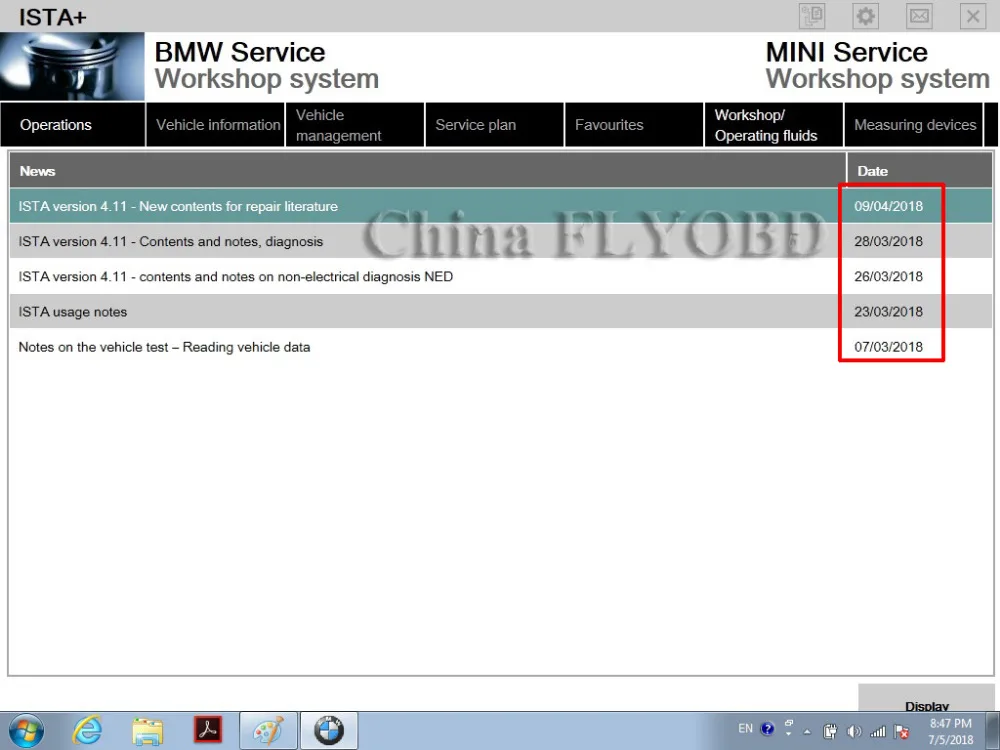The image size is (1000, 750).
Task: Click the Display button
Action: [x=926, y=698]
